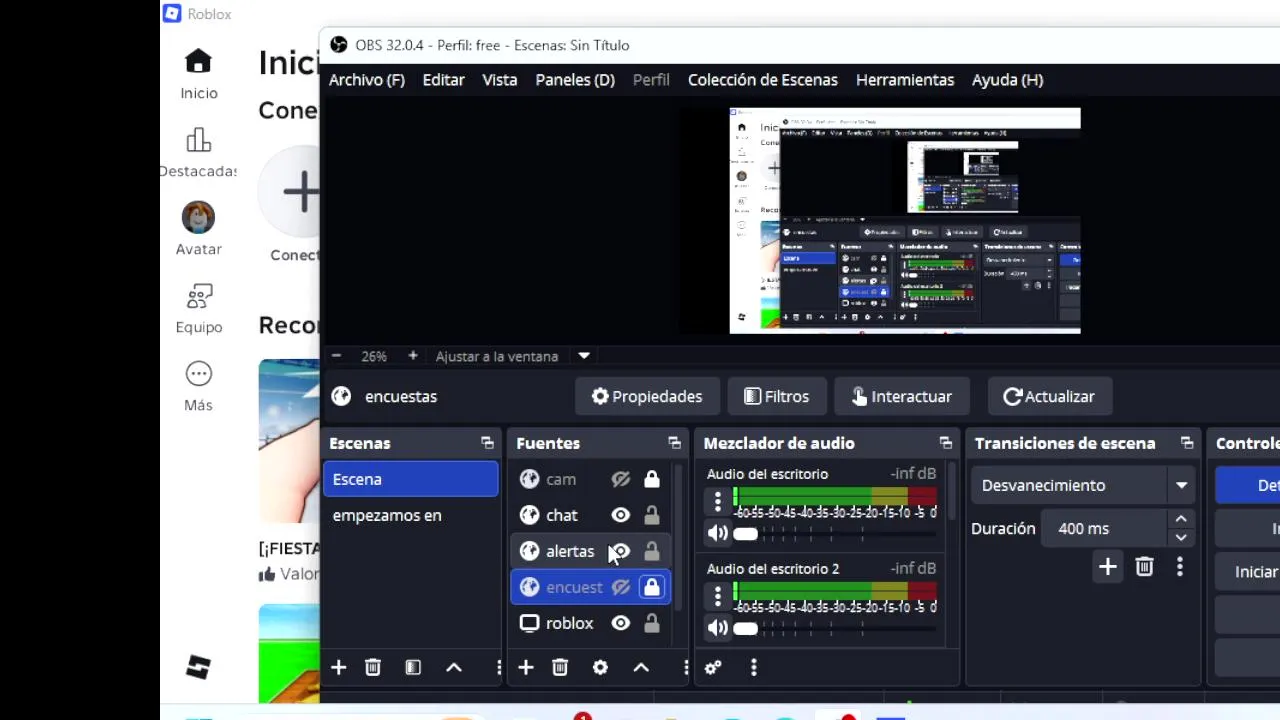Viewport: 1280px width, 720px height.
Task: Click Propiedades button
Action: pos(647,397)
